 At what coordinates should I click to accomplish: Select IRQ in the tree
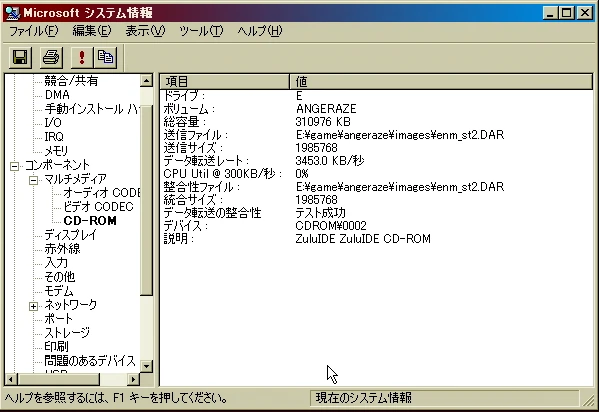click(x=54, y=137)
